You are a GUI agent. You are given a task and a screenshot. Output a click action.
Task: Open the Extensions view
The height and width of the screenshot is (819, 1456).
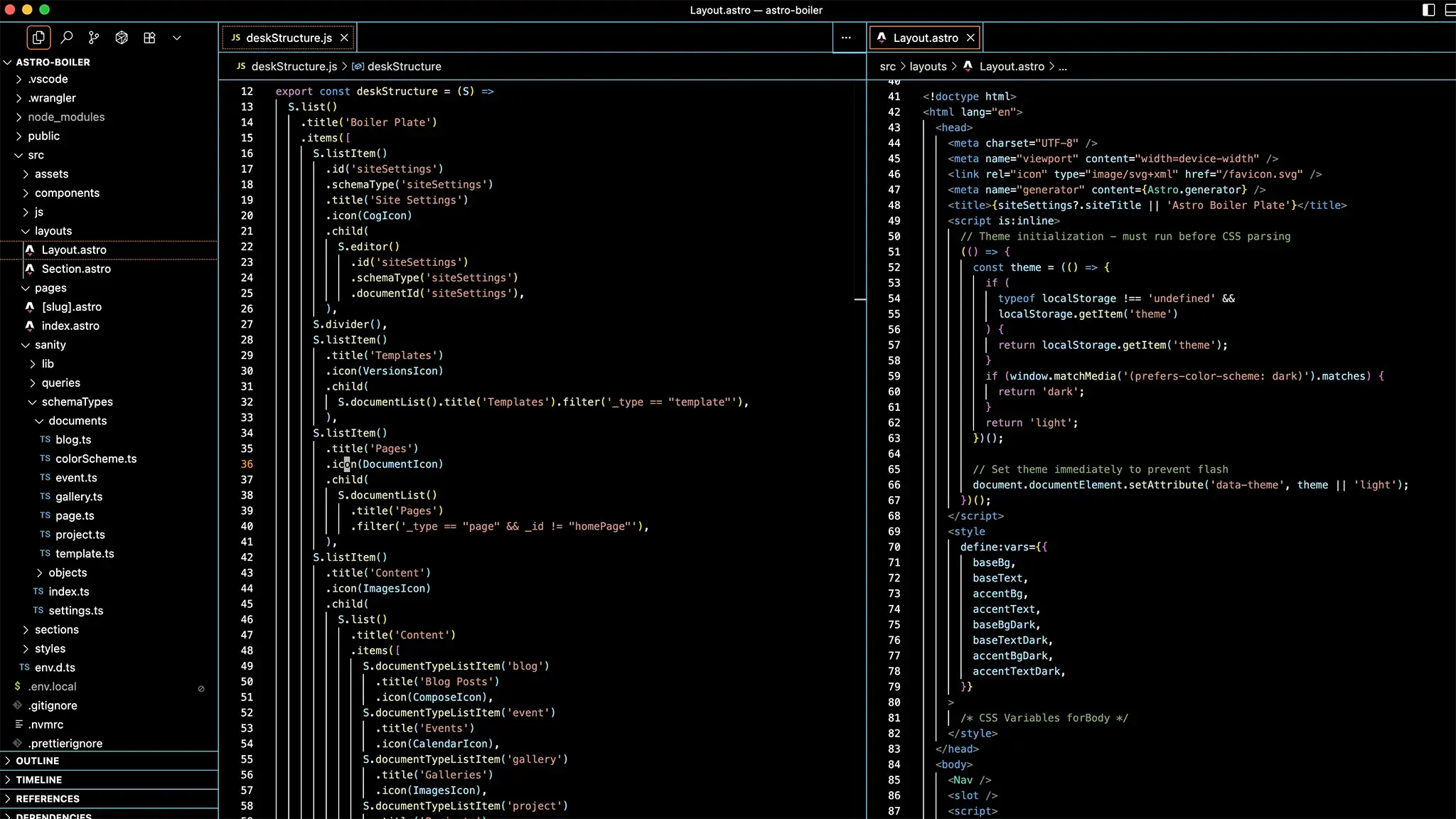[149, 37]
